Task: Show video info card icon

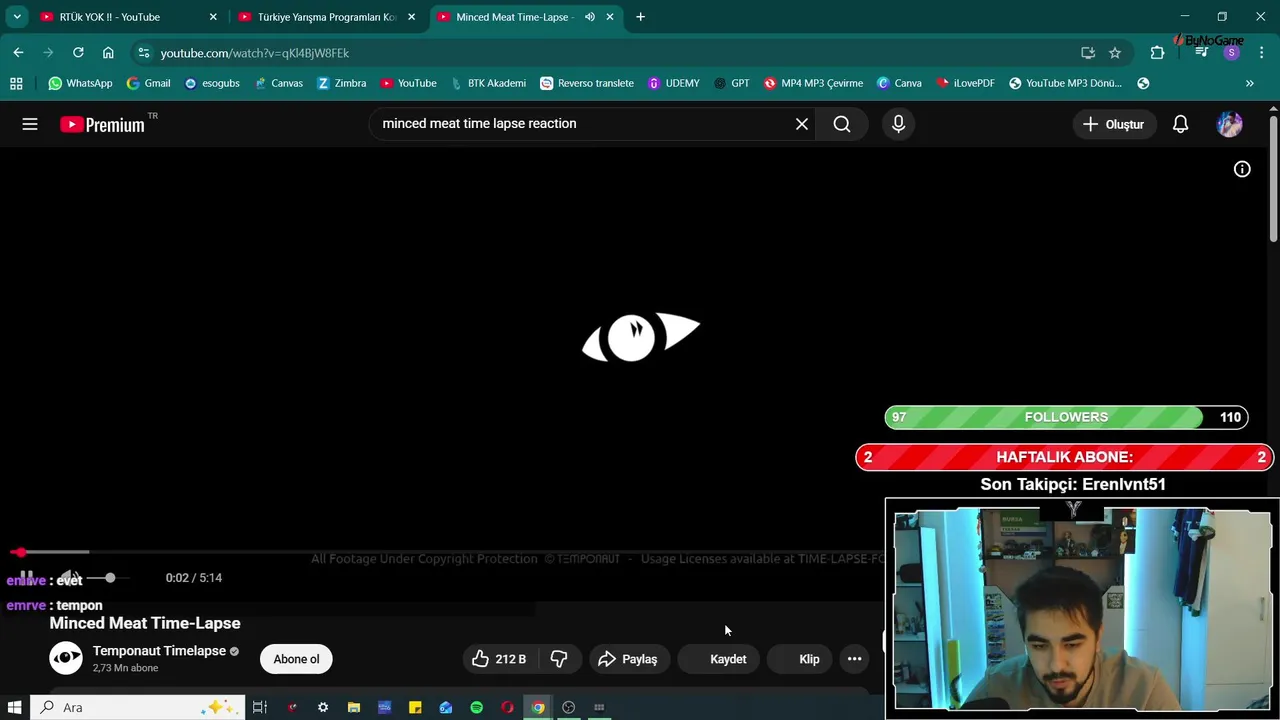Action: 1242,169
